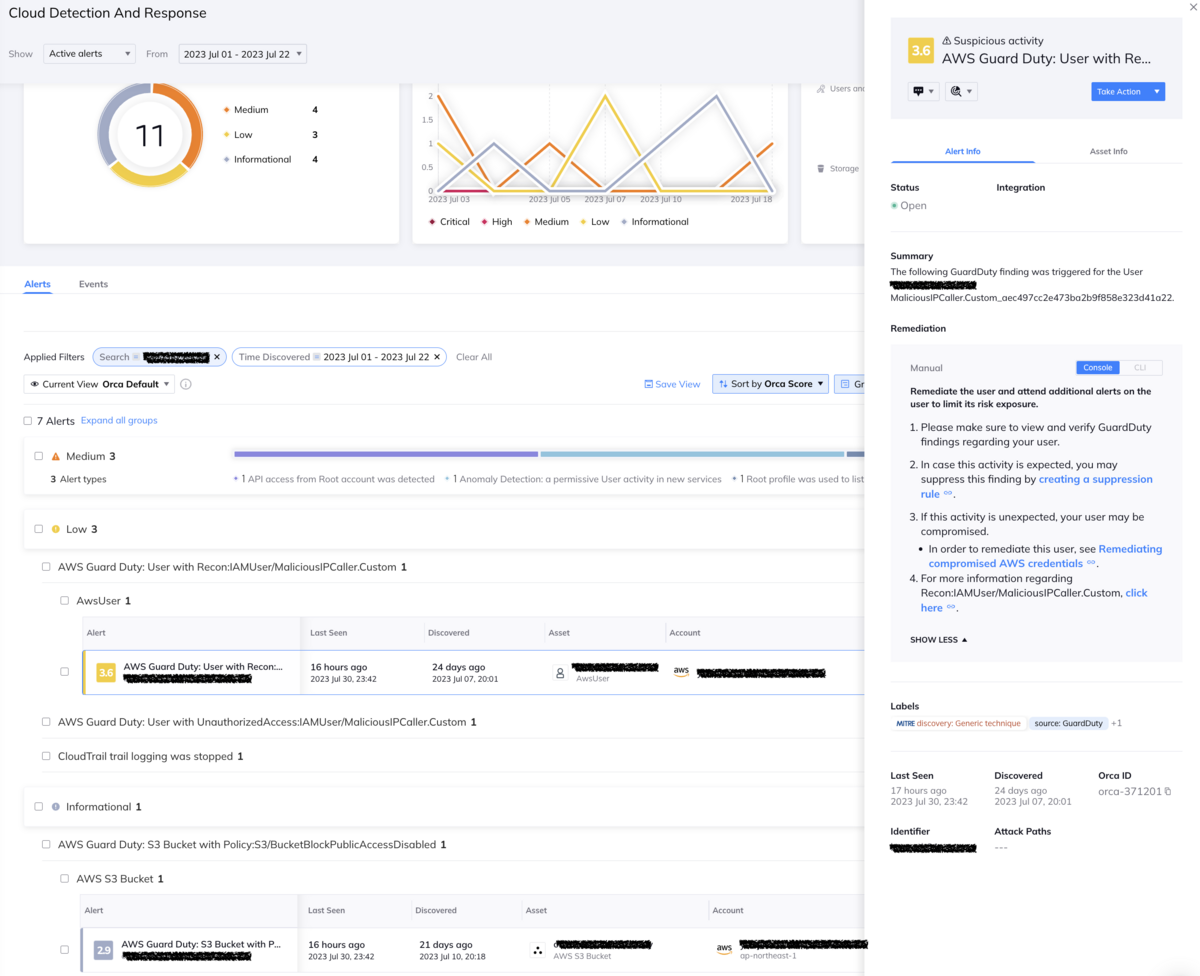Click the Storage icon in top card

(821, 169)
